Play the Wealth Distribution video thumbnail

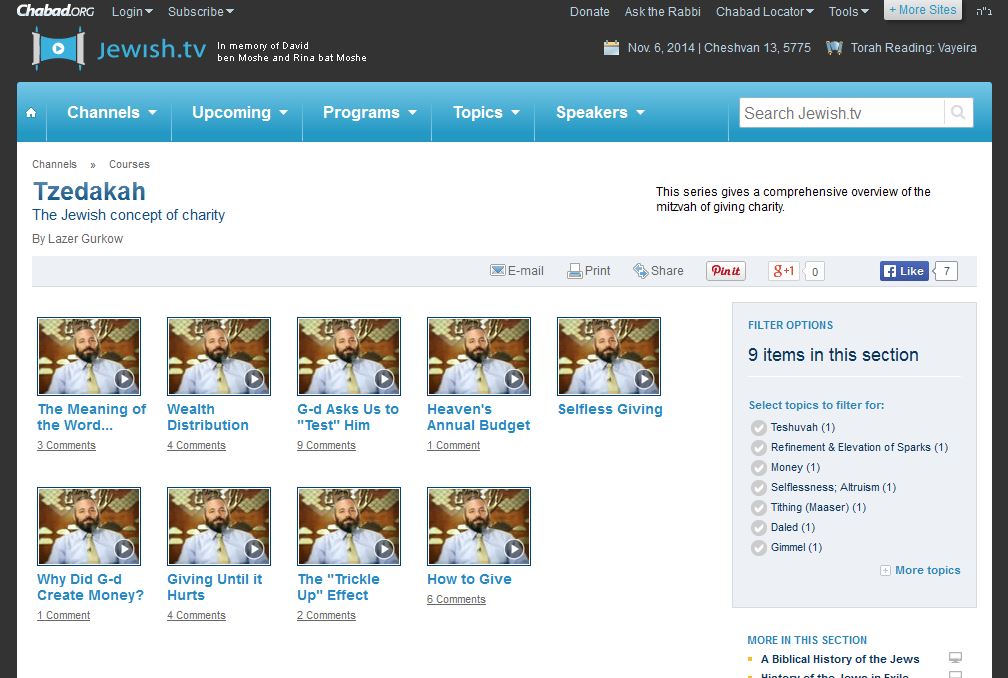[x=219, y=357]
